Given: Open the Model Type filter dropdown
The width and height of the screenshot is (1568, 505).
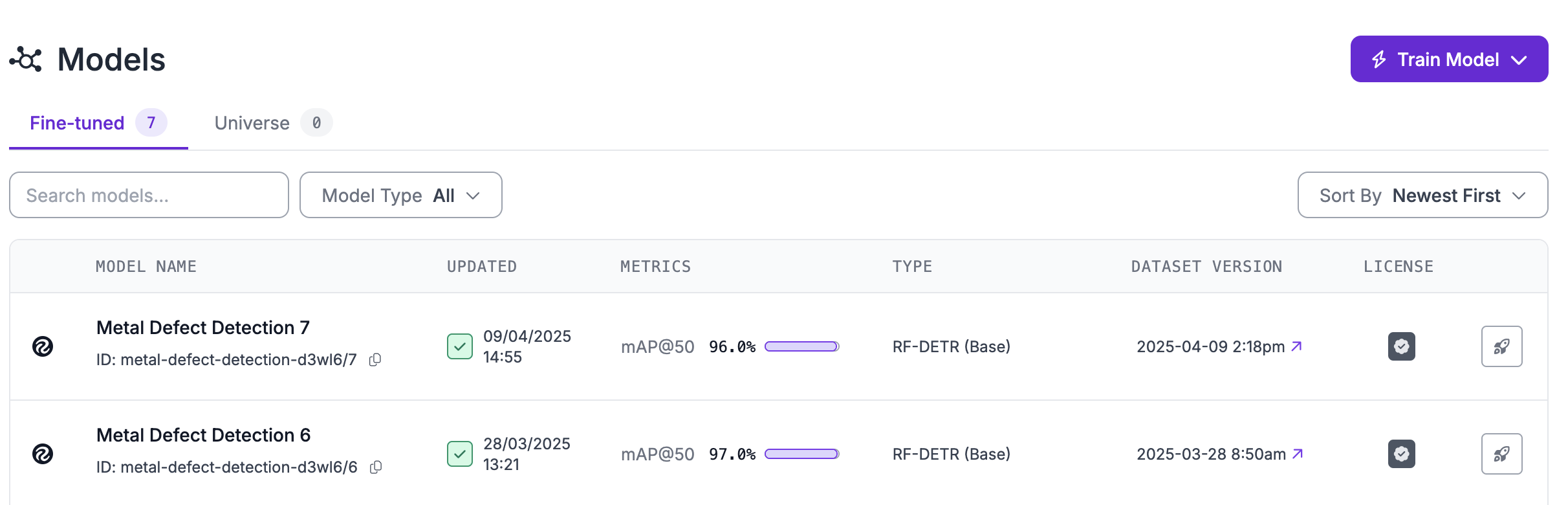Looking at the screenshot, I should (x=400, y=195).
